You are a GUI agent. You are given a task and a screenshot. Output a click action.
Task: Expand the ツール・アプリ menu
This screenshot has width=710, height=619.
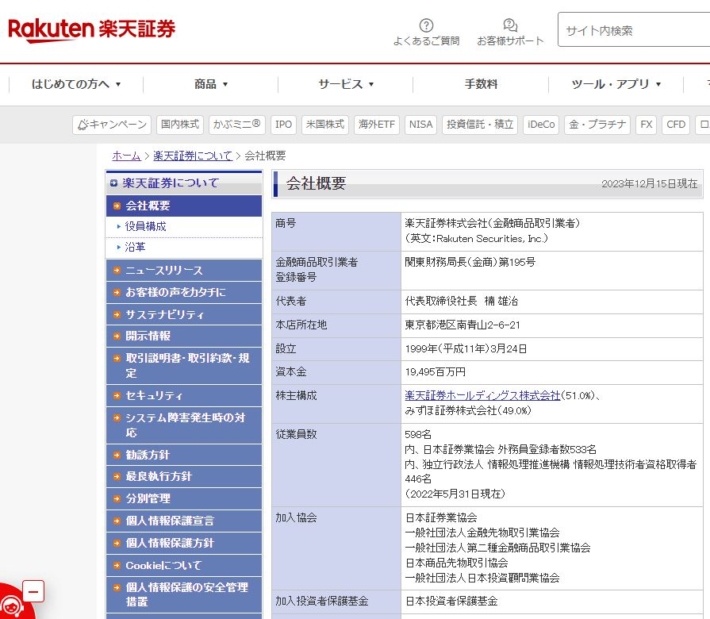(x=616, y=84)
